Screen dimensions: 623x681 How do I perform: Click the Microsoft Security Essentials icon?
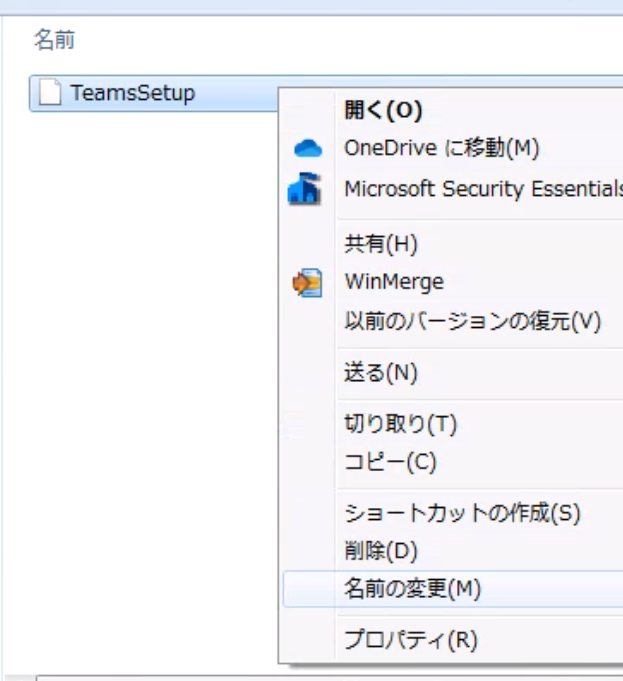305,189
